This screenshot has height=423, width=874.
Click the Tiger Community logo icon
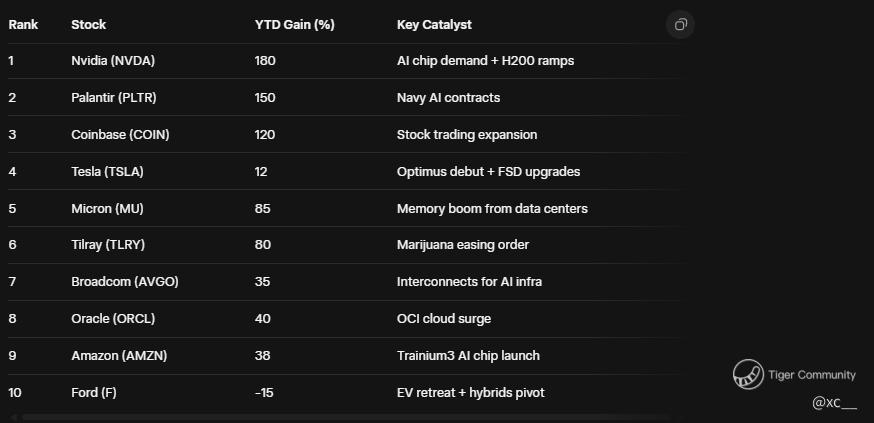[748, 375]
